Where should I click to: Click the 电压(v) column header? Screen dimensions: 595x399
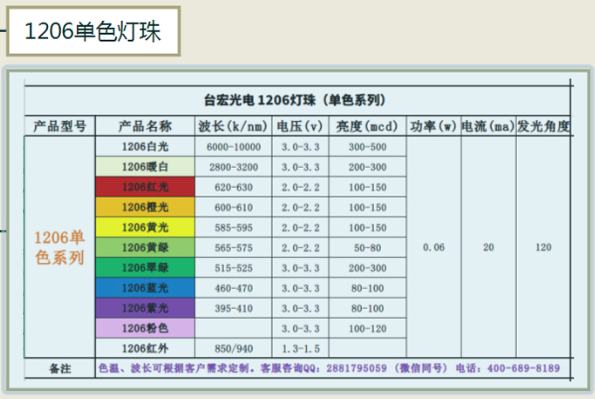[x=300, y=126]
